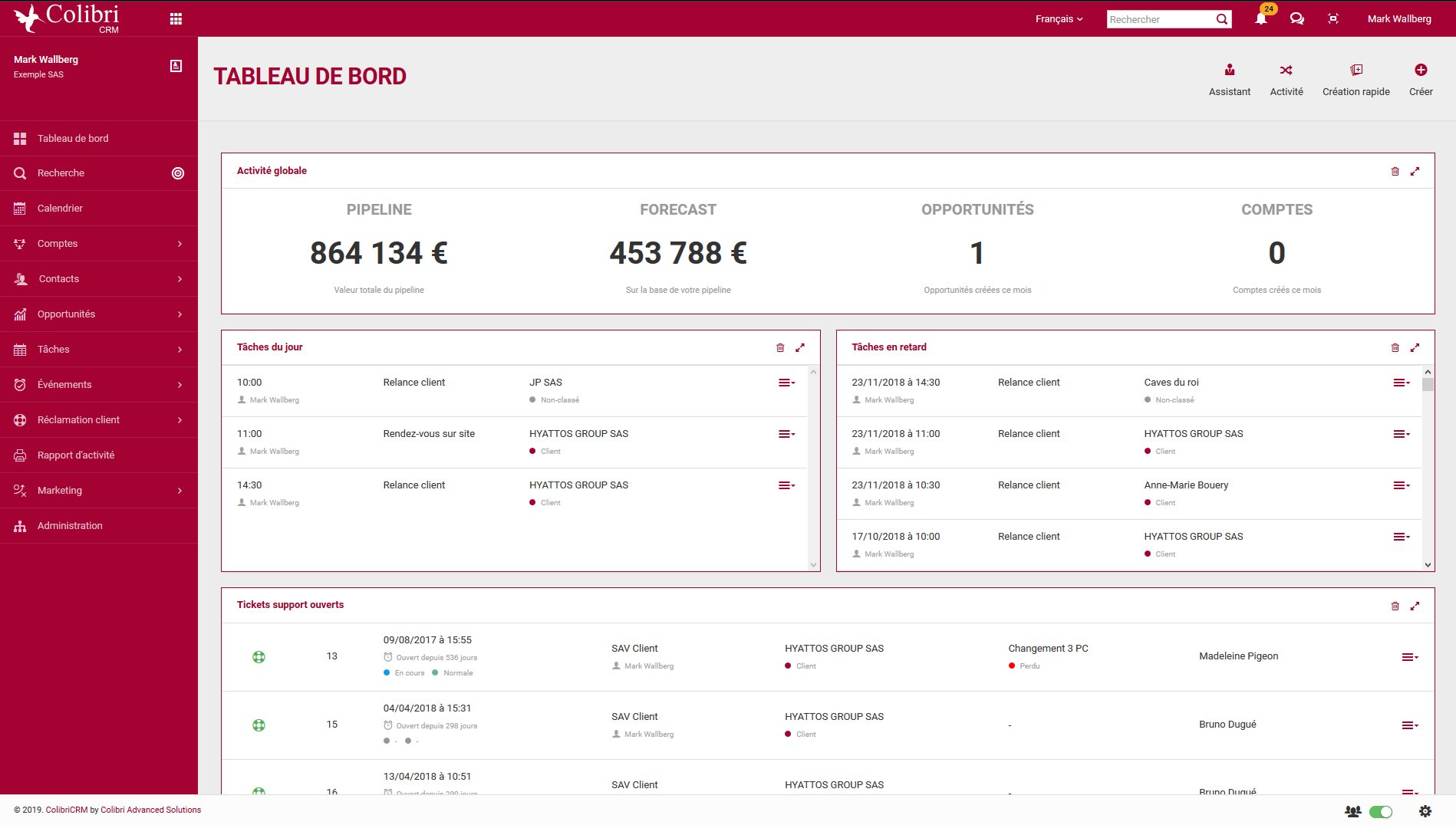Open actions menu for 11:00 Rendez-vous task
This screenshot has width=1456, height=825.
pyautogui.click(x=787, y=434)
